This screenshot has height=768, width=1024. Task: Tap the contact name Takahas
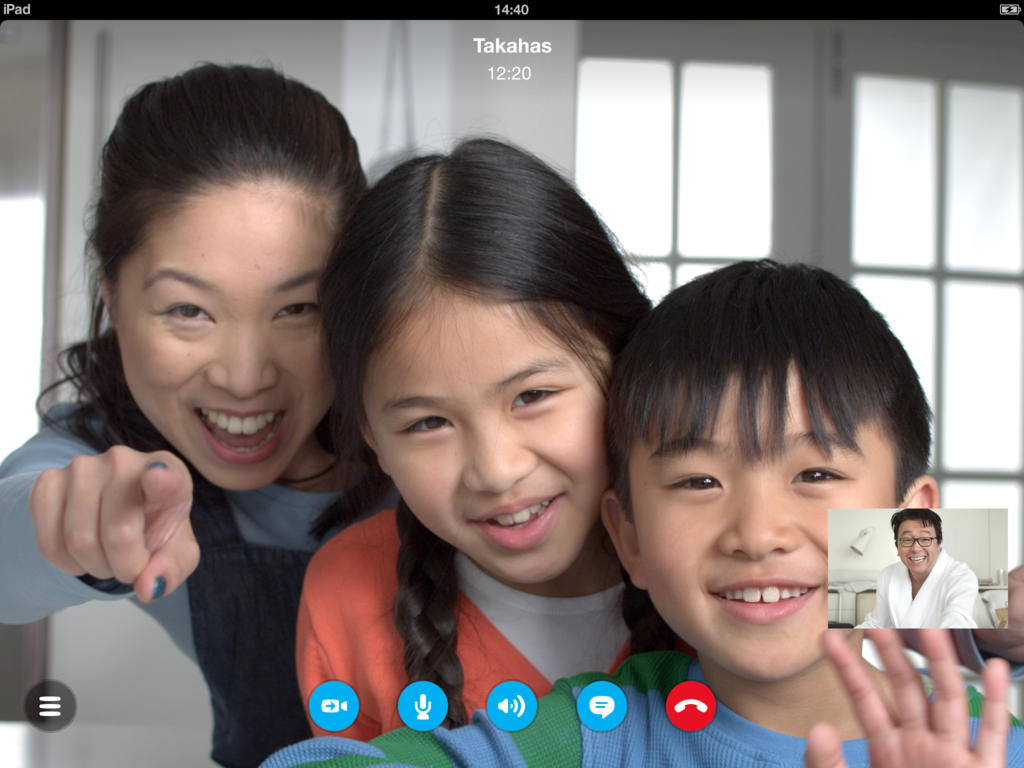(x=512, y=46)
